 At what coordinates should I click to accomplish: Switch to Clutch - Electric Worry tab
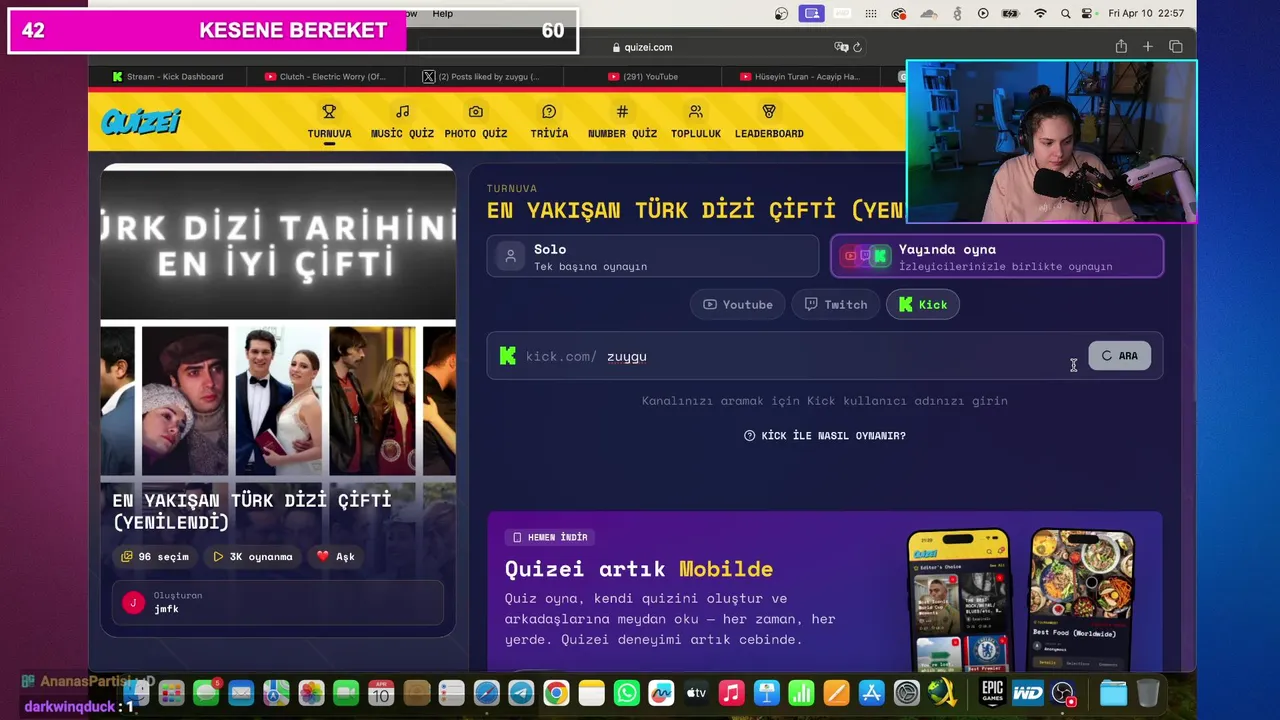tap(326, 77)
